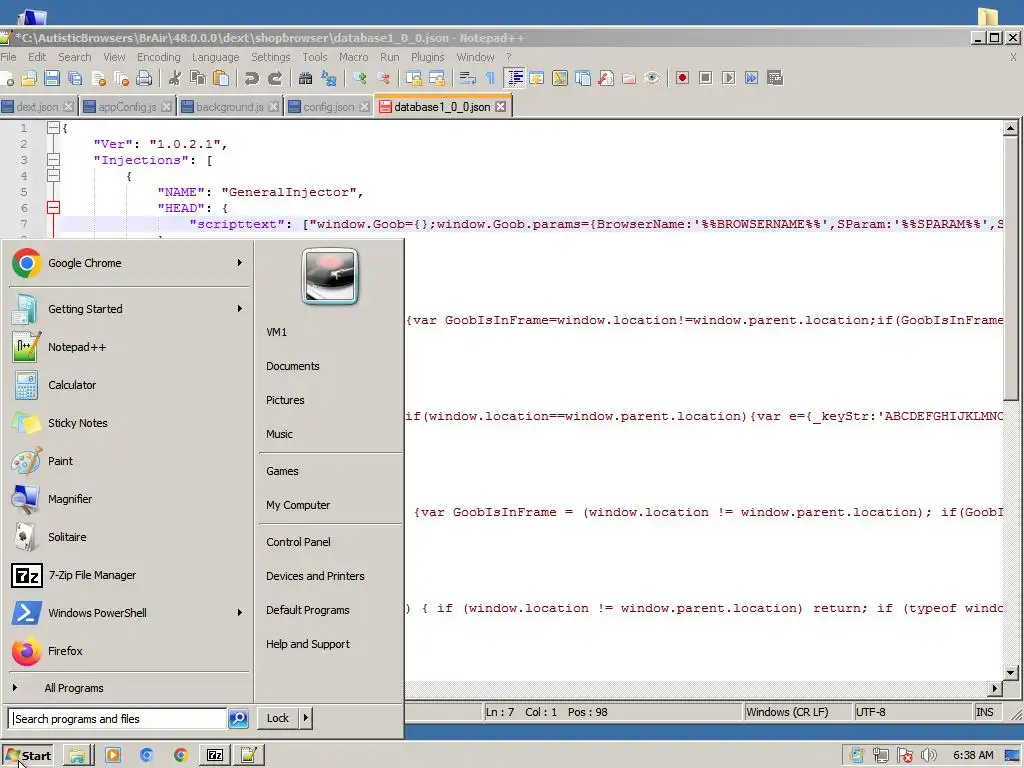
Task: Click the vertical scrollbar down arrow
Action: [x=1010, y=673]
